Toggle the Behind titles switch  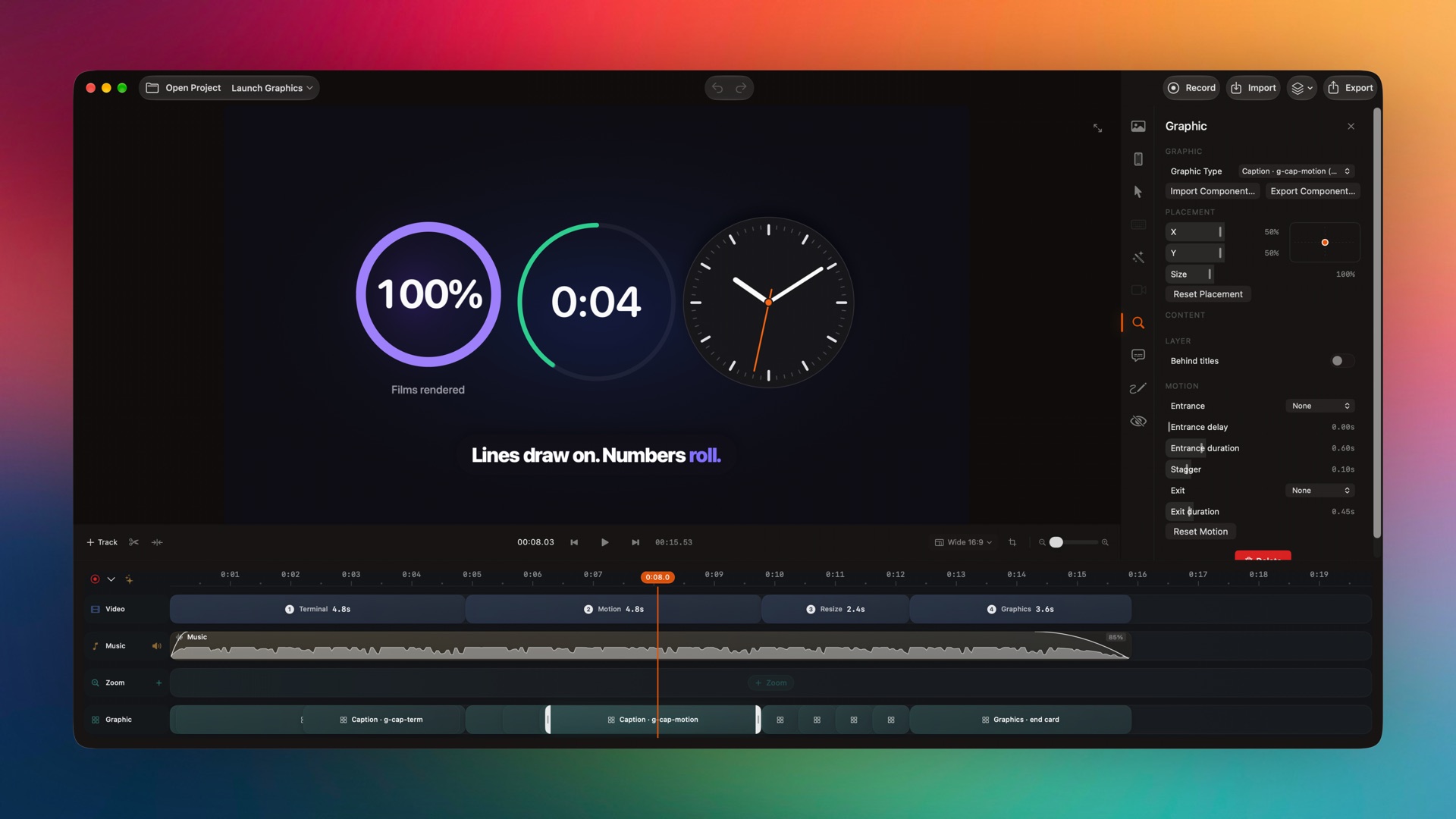point(1341,361)
